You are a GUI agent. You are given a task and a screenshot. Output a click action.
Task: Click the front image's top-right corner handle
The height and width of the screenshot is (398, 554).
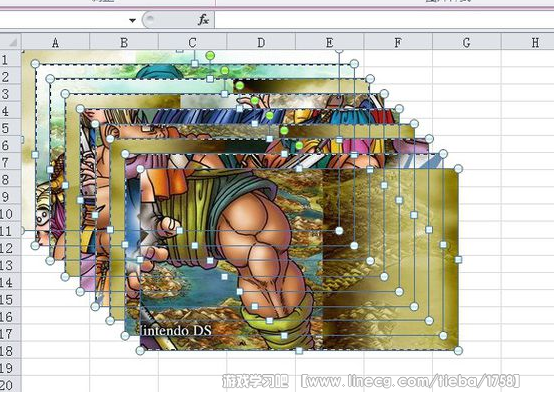[458, 169]
